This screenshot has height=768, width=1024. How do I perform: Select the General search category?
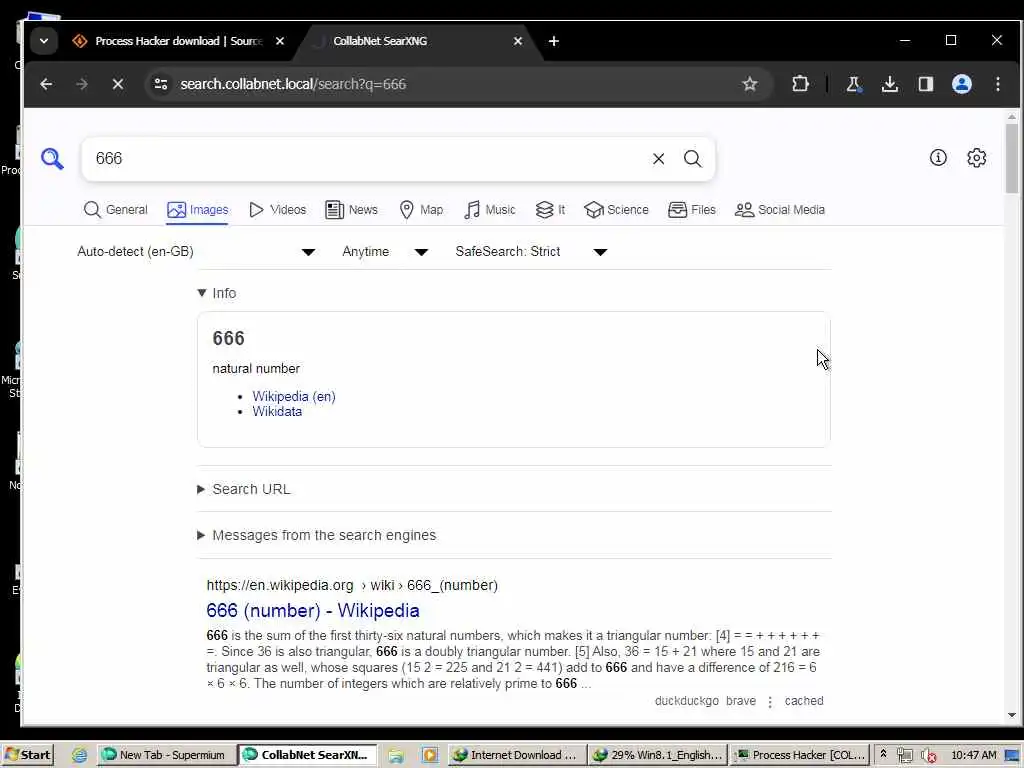click(116, 210)
